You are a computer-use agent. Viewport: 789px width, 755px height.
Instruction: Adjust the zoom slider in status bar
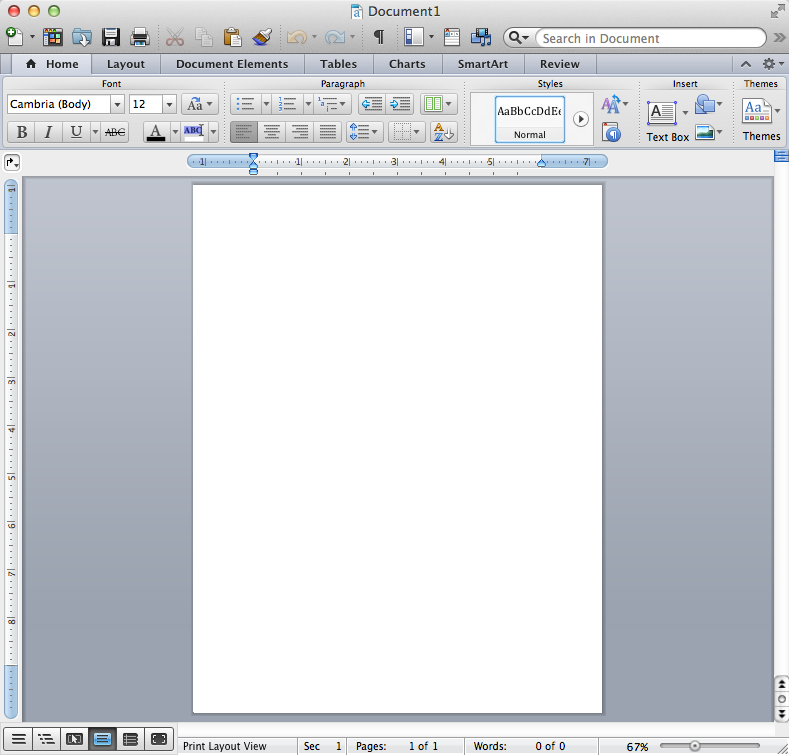point(694,746)
